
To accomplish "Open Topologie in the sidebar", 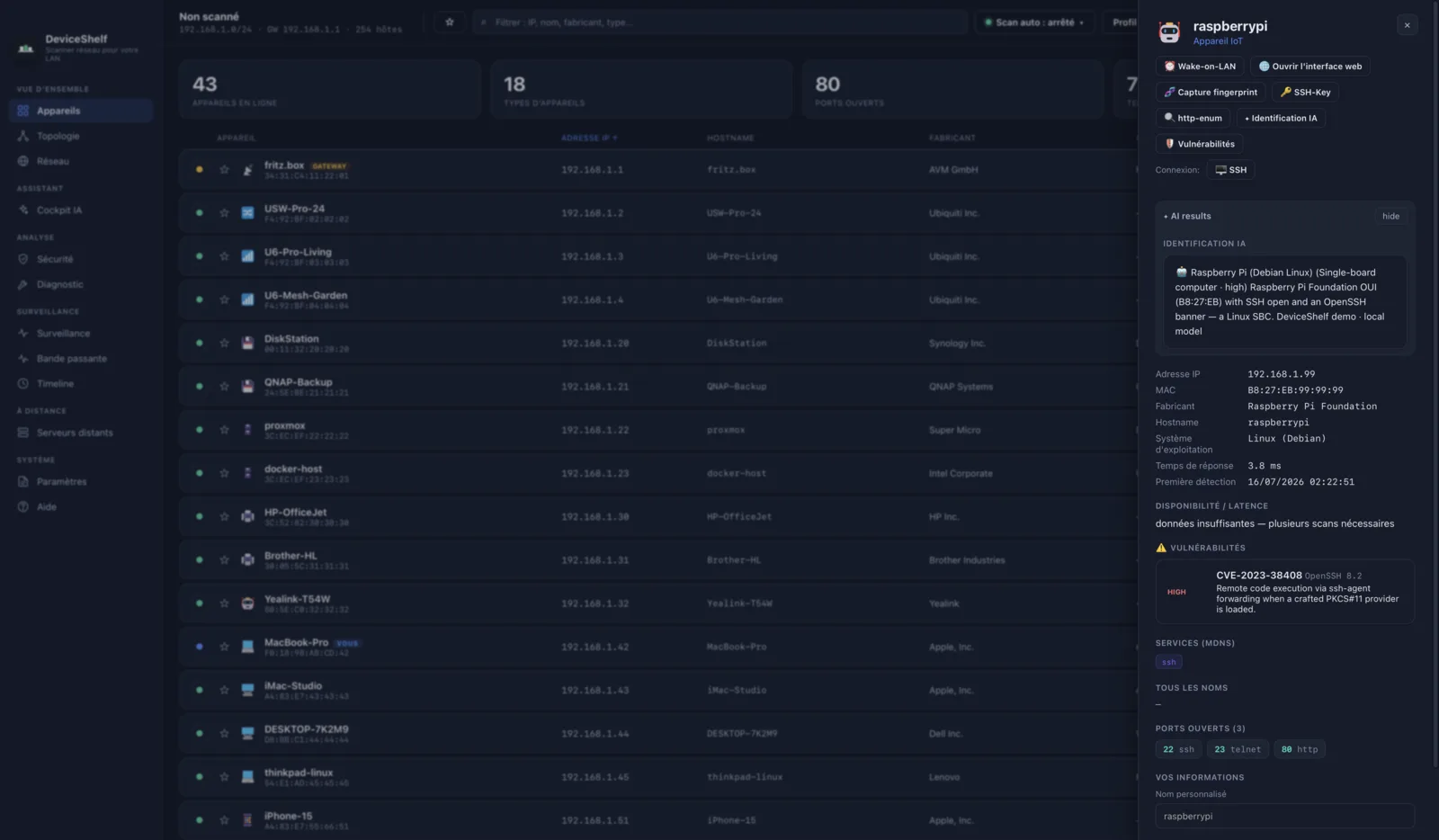I will (81, 136).
